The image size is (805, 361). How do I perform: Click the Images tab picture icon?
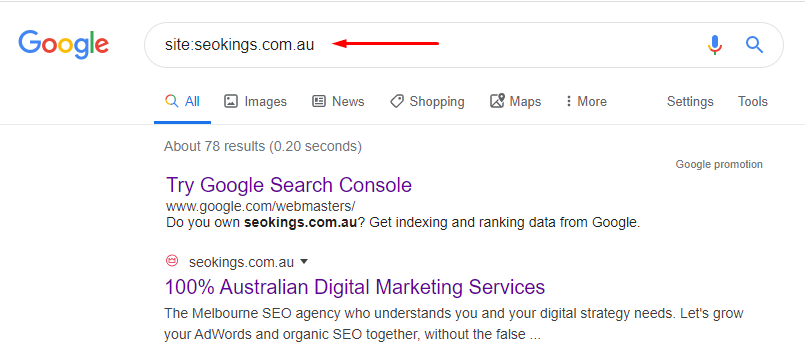pos(231,101)
